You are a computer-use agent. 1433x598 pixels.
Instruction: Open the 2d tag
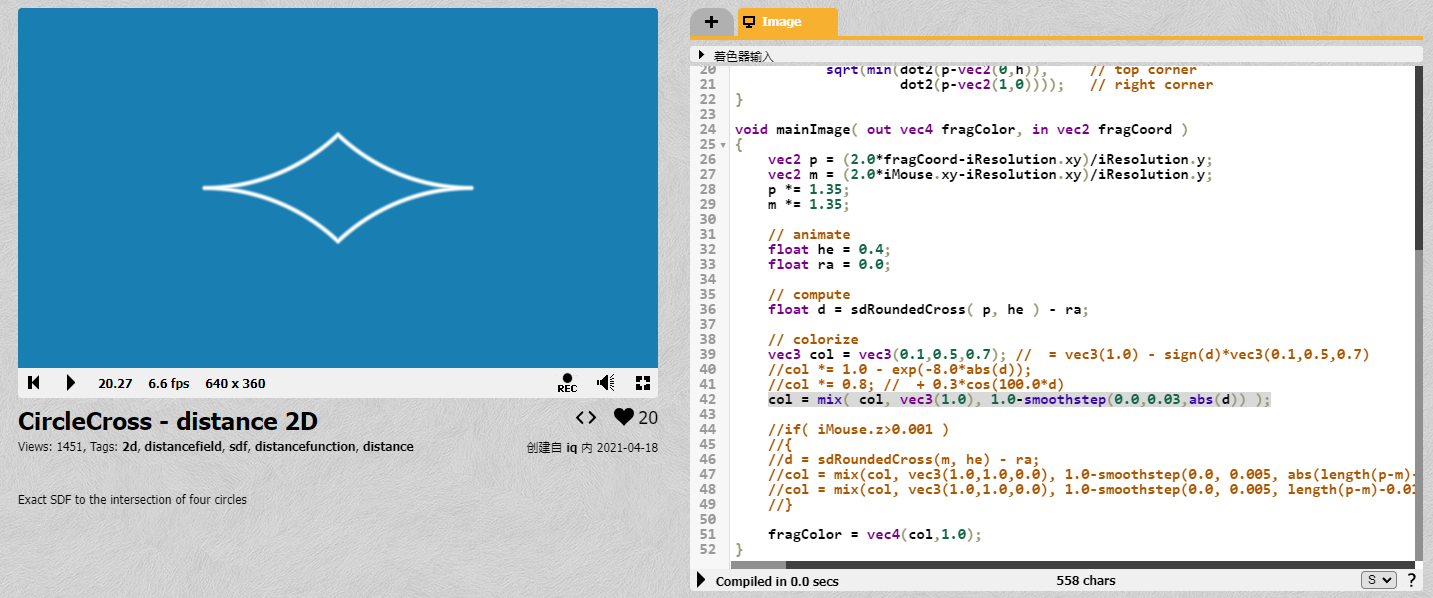pos(129,447)
